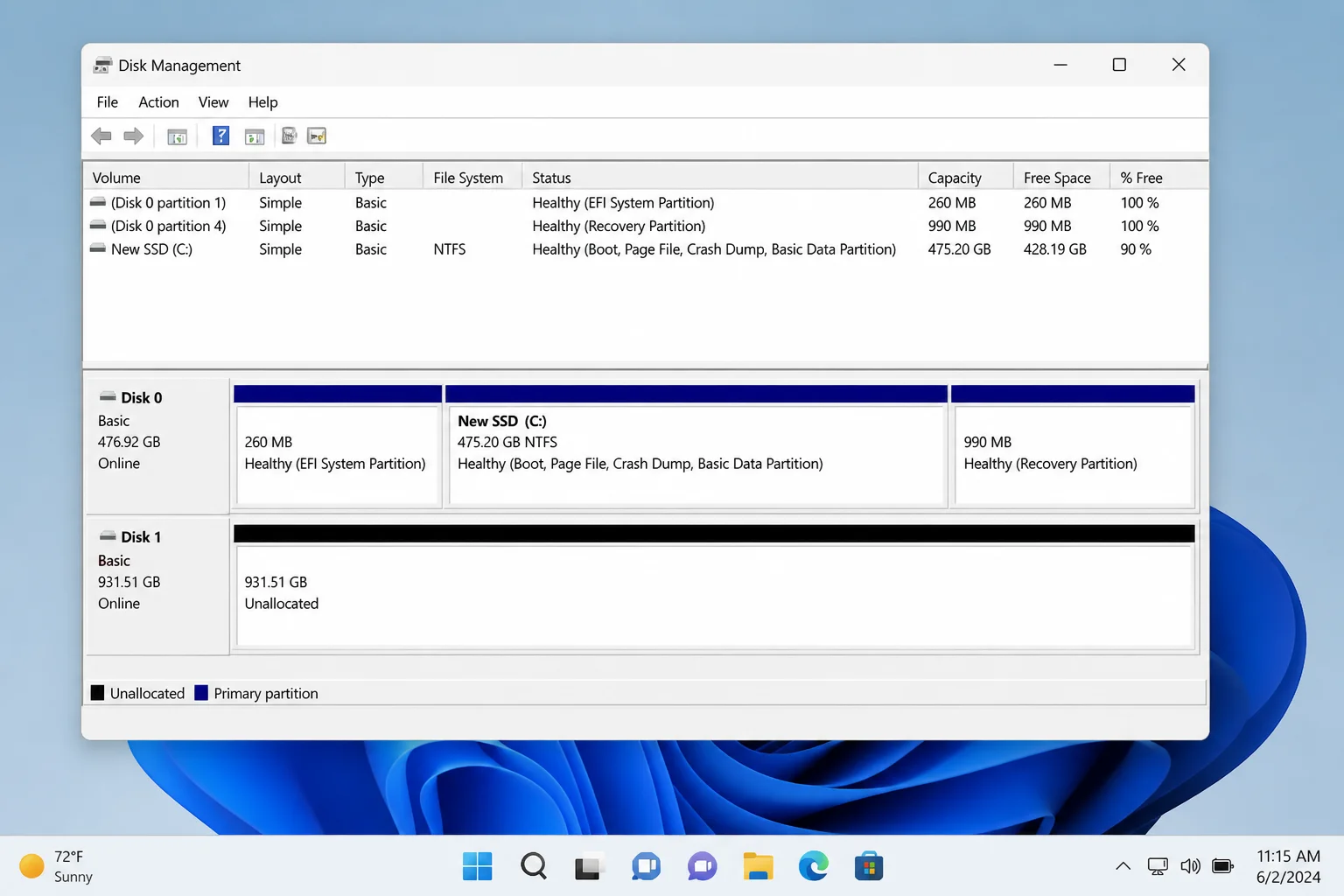The width and height of the screenshot is (1344, 896).
Task: Select the '(Disk 0 partition 1)' volume row
Action: coord(646,202)
